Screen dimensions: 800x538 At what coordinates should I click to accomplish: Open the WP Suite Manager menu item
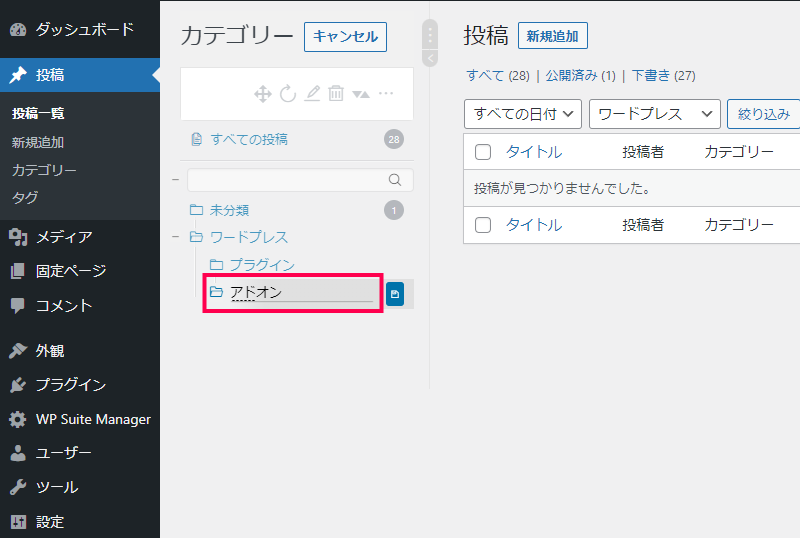93,419
